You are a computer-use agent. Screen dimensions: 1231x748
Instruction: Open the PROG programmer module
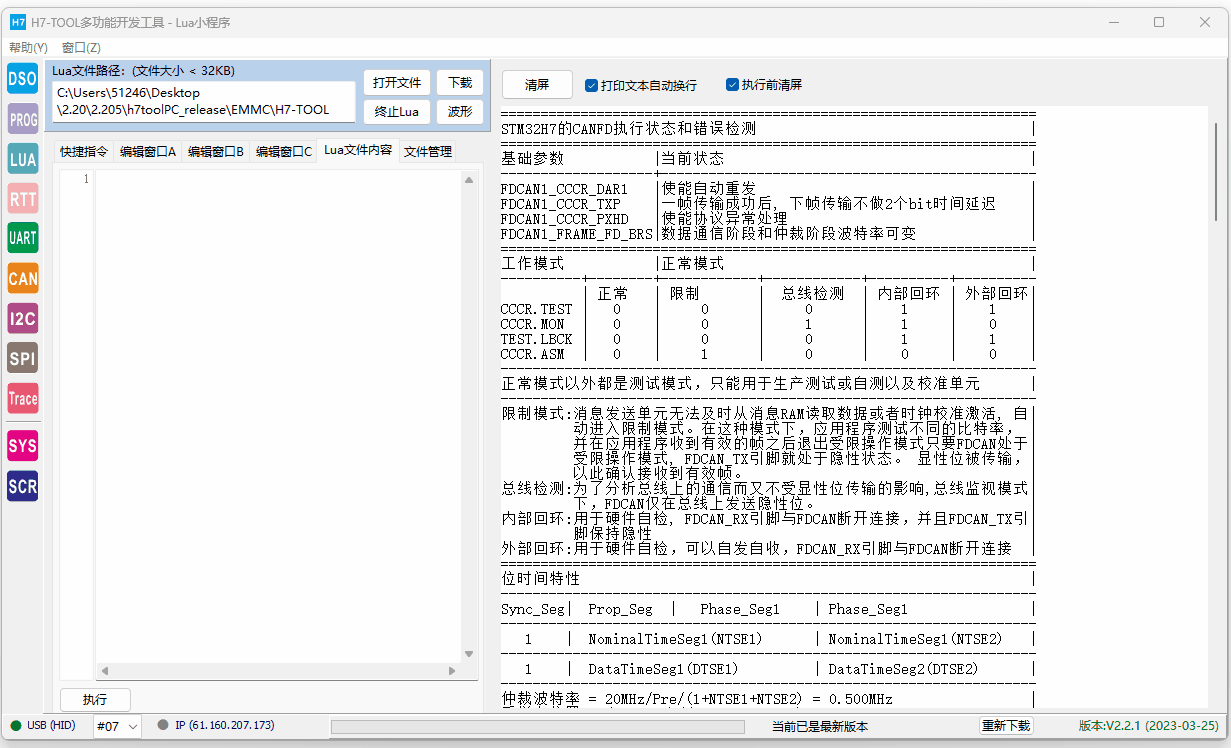(22, 119)
